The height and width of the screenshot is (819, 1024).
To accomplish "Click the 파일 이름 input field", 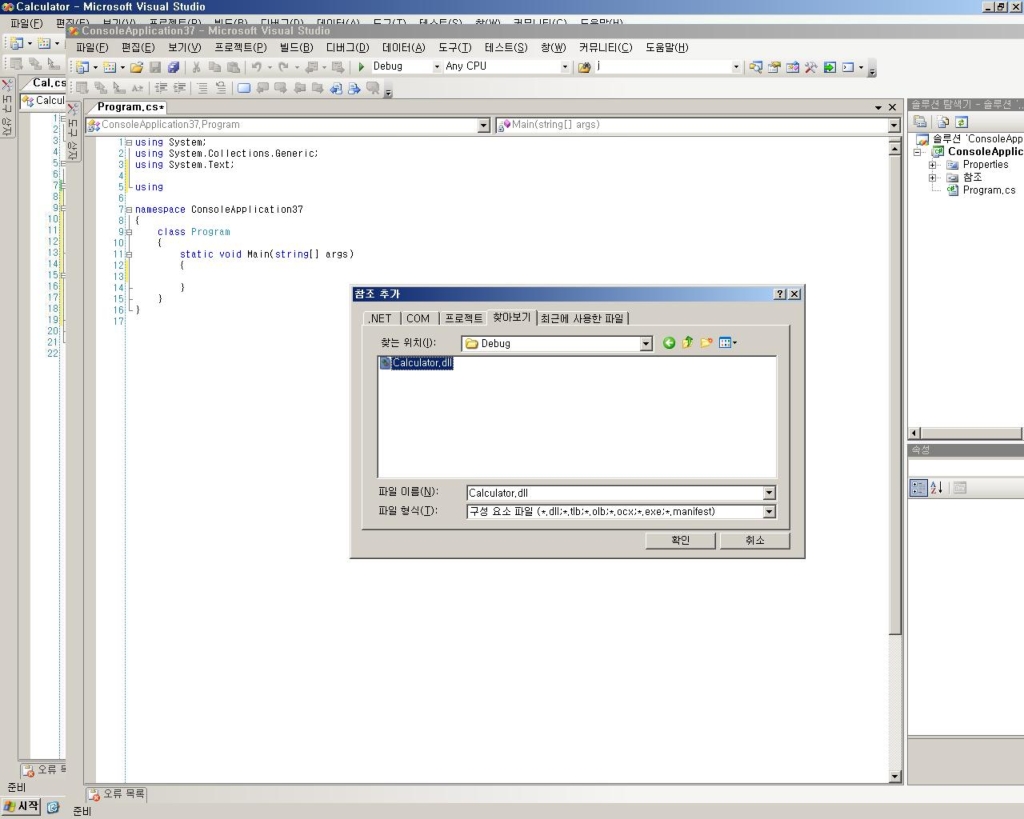I will click(x=615, y=493).
